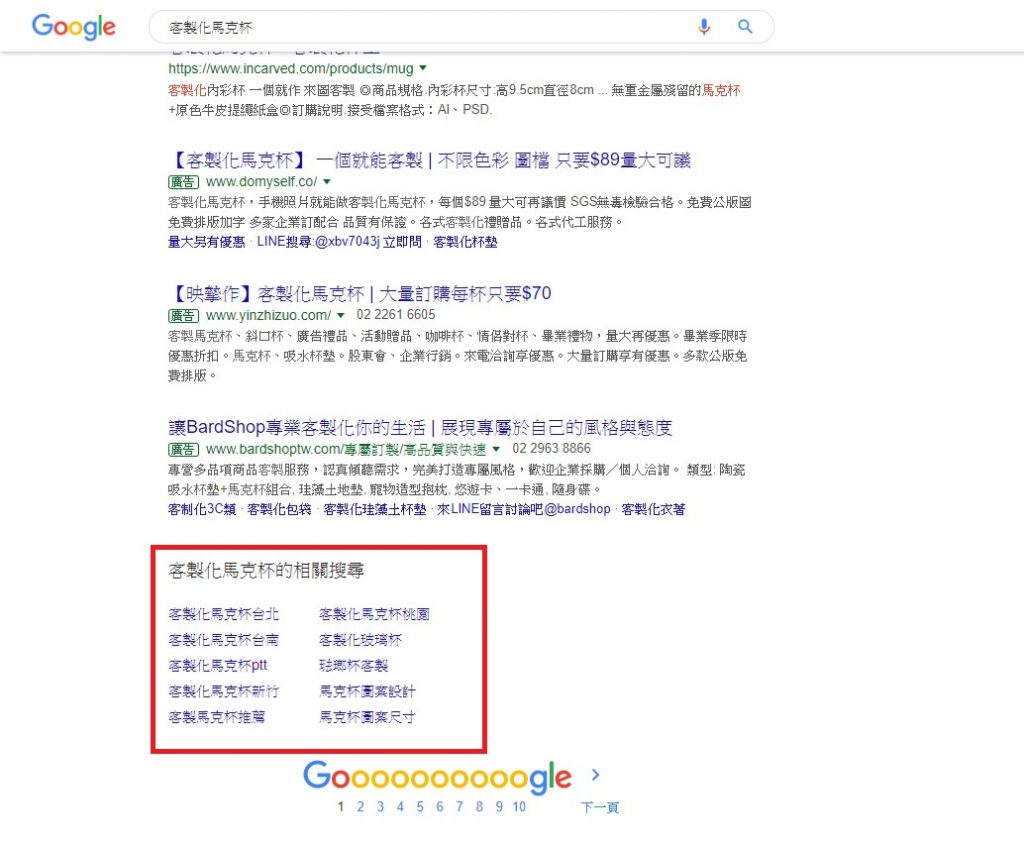Click the https://www.incarved.com/products/mug URL

point(291,69)
